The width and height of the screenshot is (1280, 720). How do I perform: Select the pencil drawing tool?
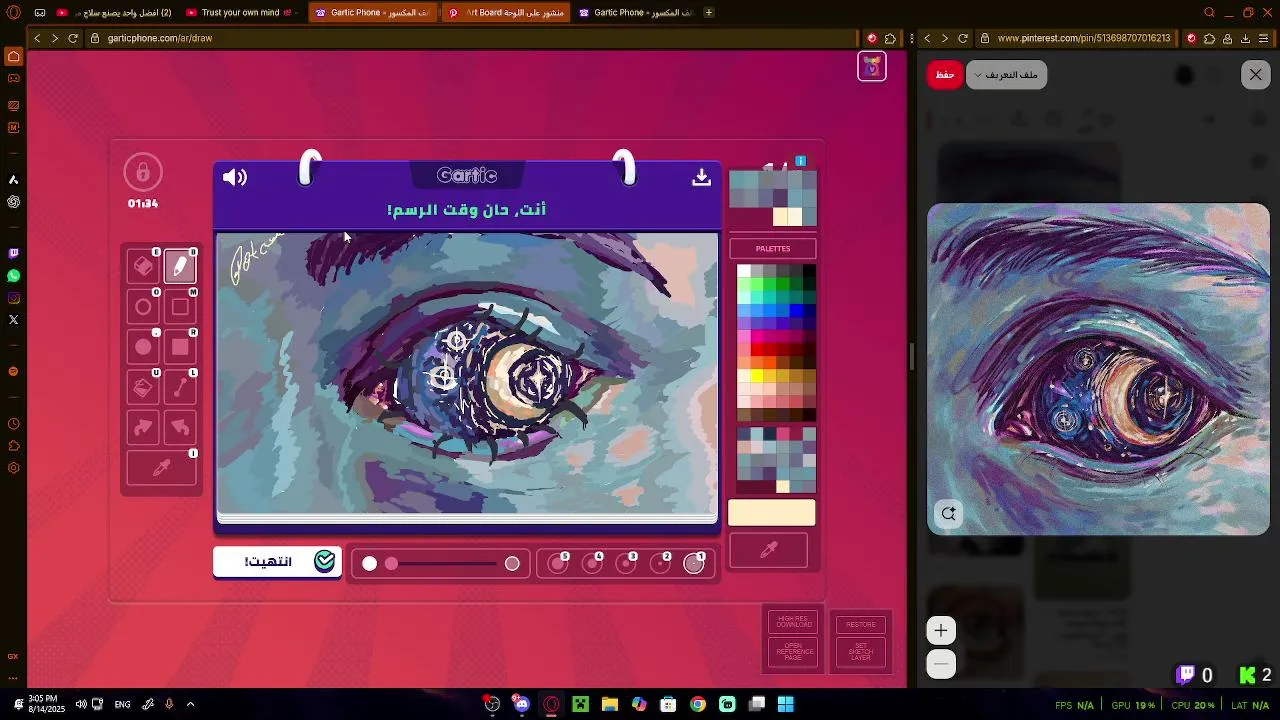pyautogui.click(x=180, y=267)
